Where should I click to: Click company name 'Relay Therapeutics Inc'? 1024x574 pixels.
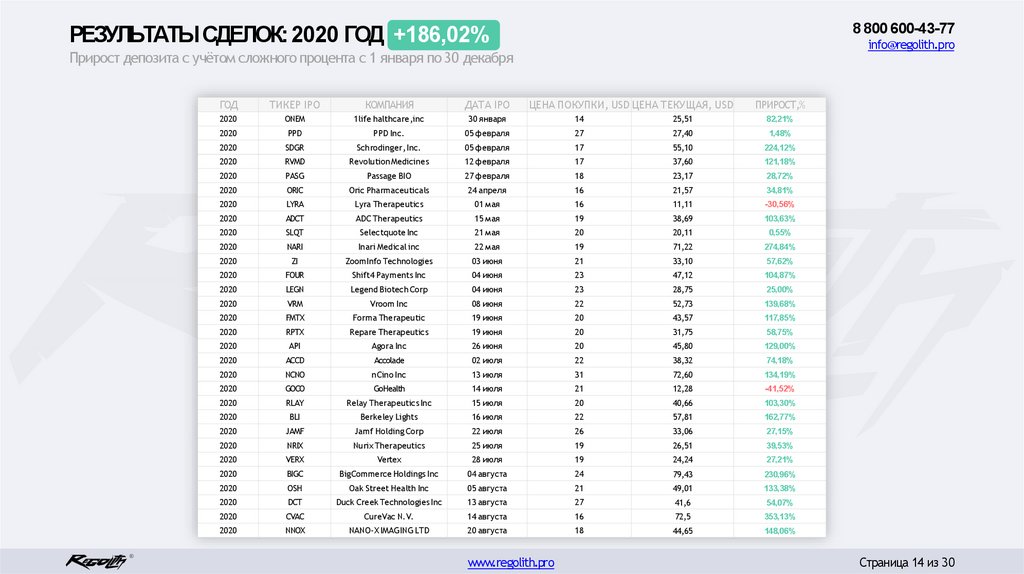tap(389, 403)
